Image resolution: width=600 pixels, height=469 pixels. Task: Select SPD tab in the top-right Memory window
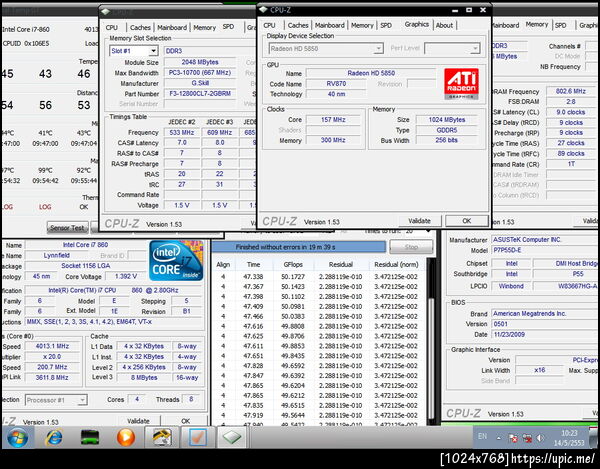pyautogui.click(x=561, y=25)
